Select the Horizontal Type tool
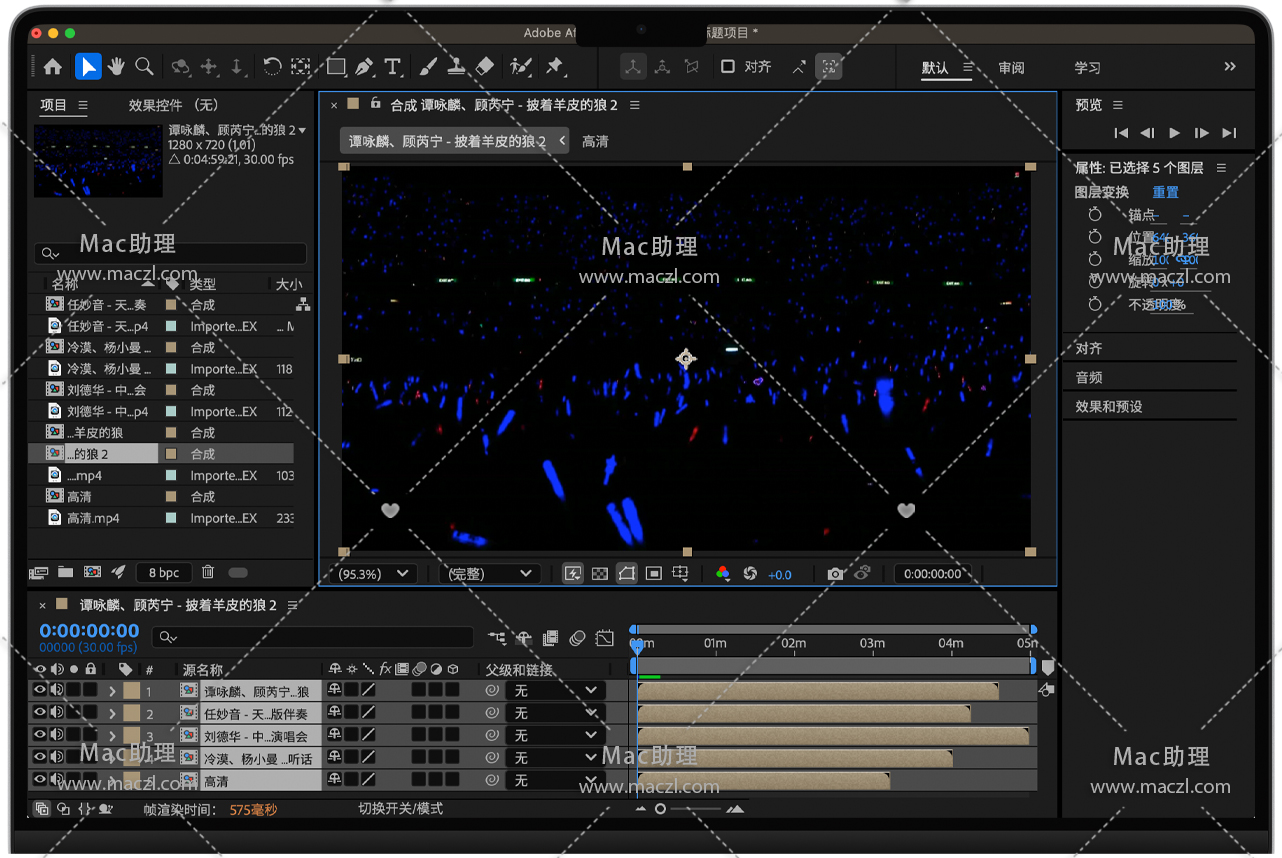This screenshot has width=1282, height=858. (393, 67)
